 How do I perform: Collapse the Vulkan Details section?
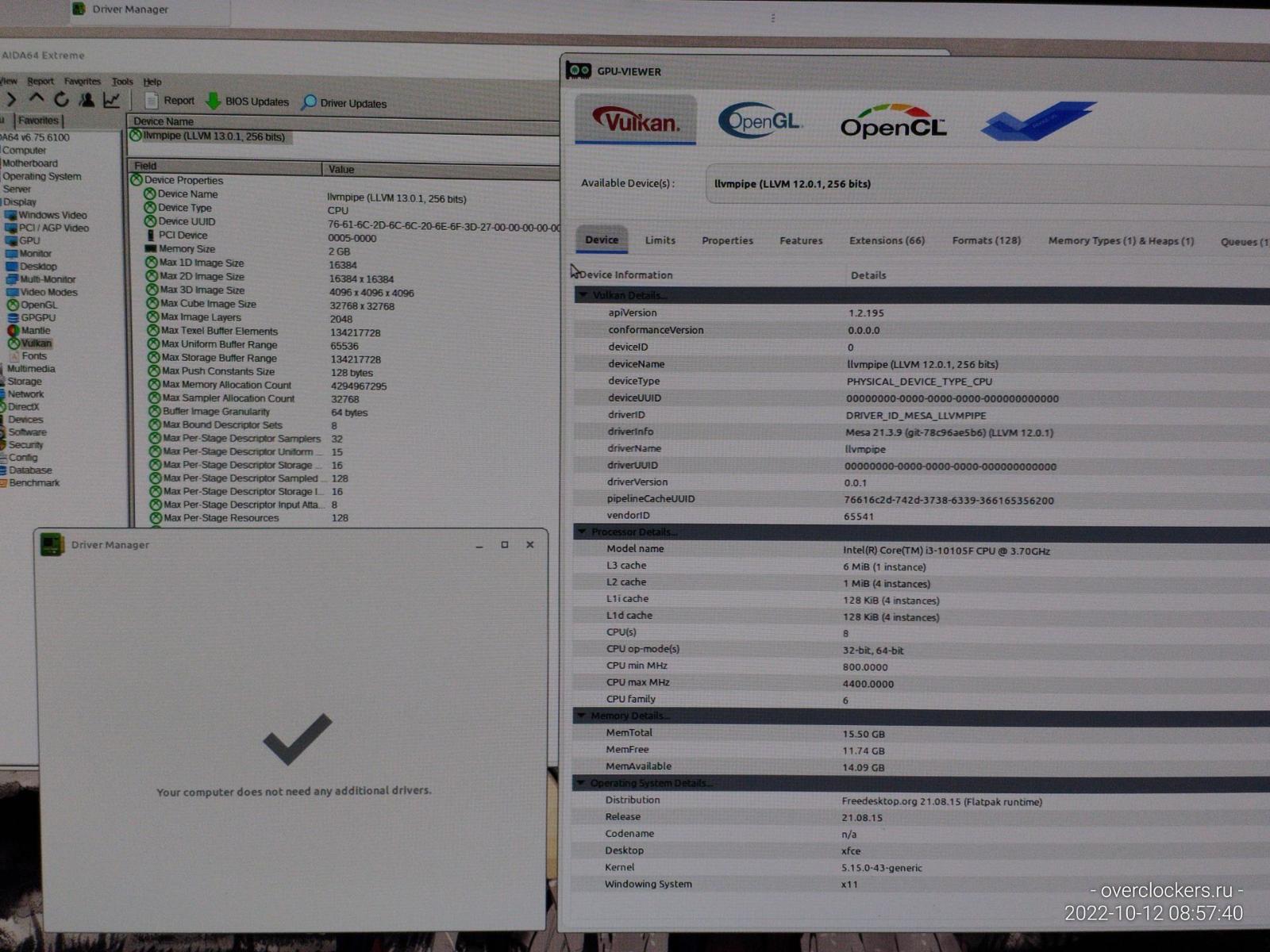tap(583, 295)
